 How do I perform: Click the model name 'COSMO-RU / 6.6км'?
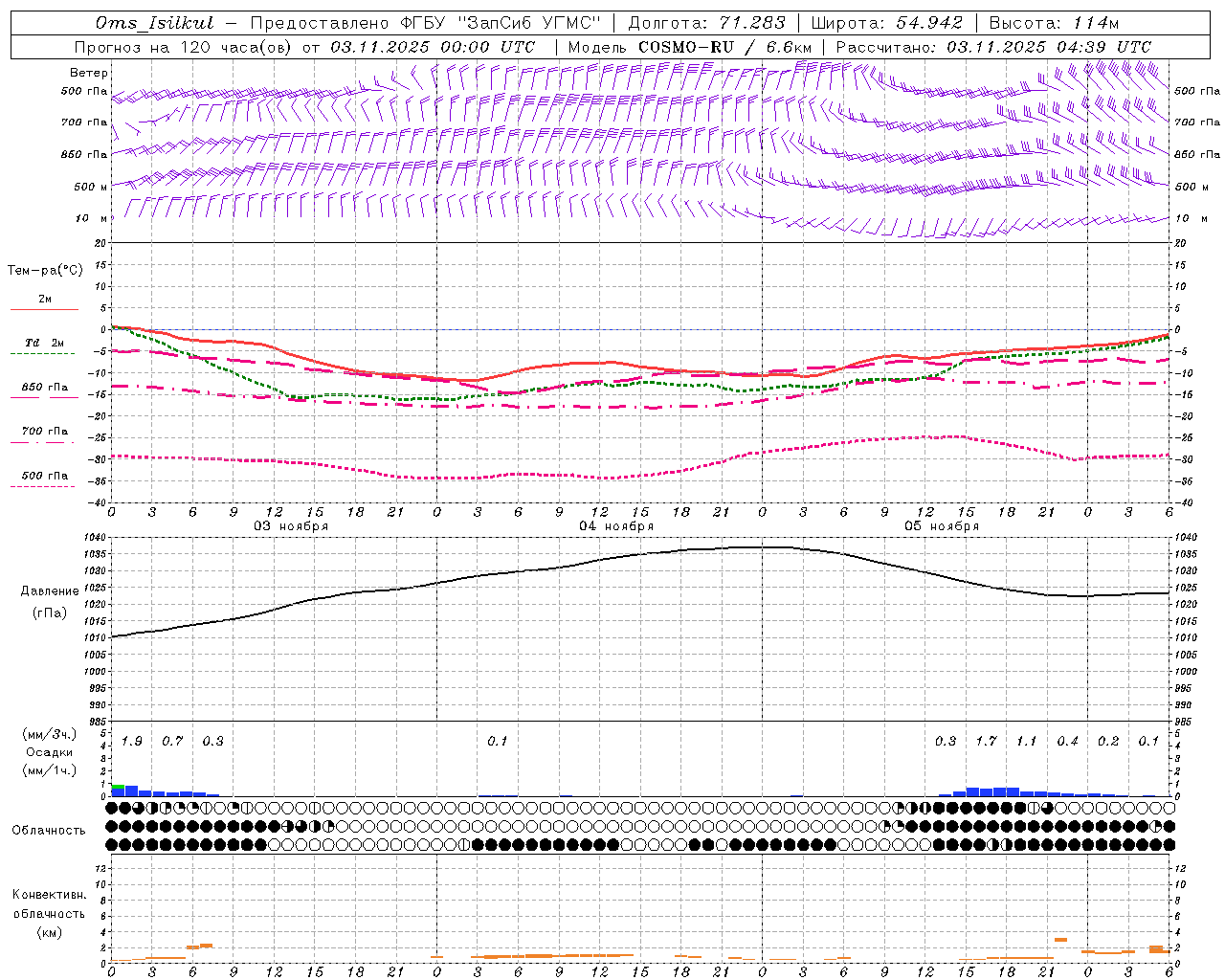724,47
